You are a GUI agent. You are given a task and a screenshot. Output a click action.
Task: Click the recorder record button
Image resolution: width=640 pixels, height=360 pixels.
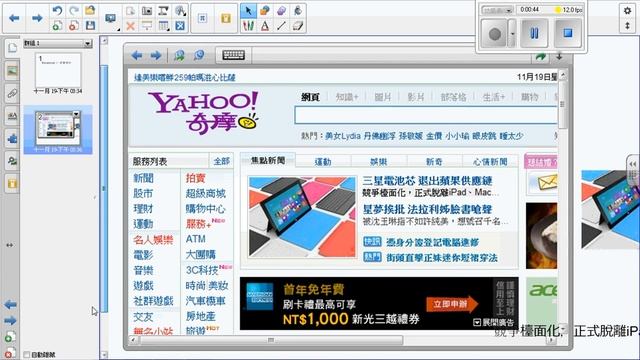pyautogui.click(x=494, y=34)
